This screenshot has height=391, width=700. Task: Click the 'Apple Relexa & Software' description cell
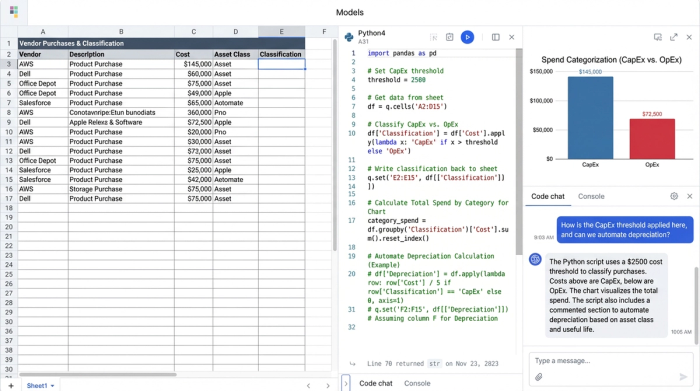pyautogui.click(x=121, y=122)
